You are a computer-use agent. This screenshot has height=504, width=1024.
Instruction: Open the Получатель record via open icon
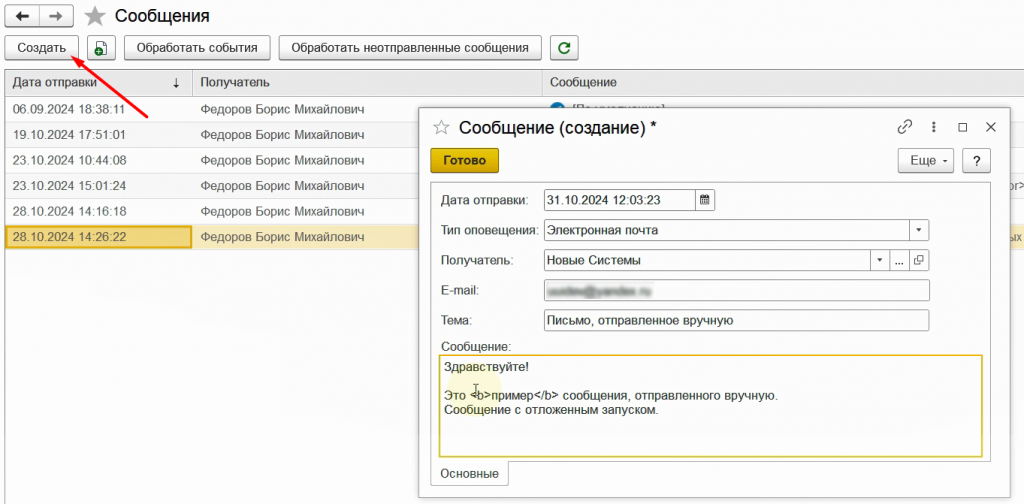[x=919, y=260]
